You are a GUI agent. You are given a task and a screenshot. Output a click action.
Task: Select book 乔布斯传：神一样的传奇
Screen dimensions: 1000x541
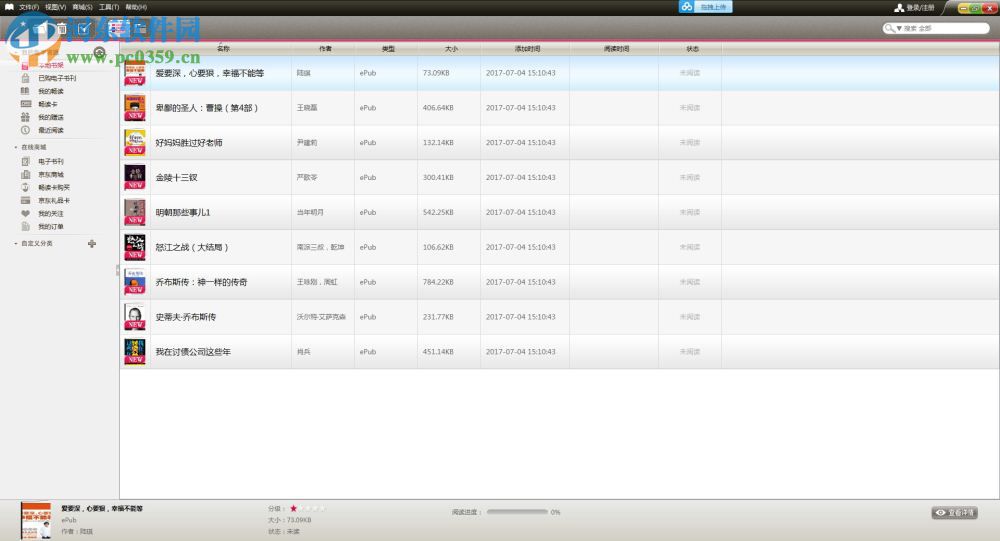click(559, 282)
